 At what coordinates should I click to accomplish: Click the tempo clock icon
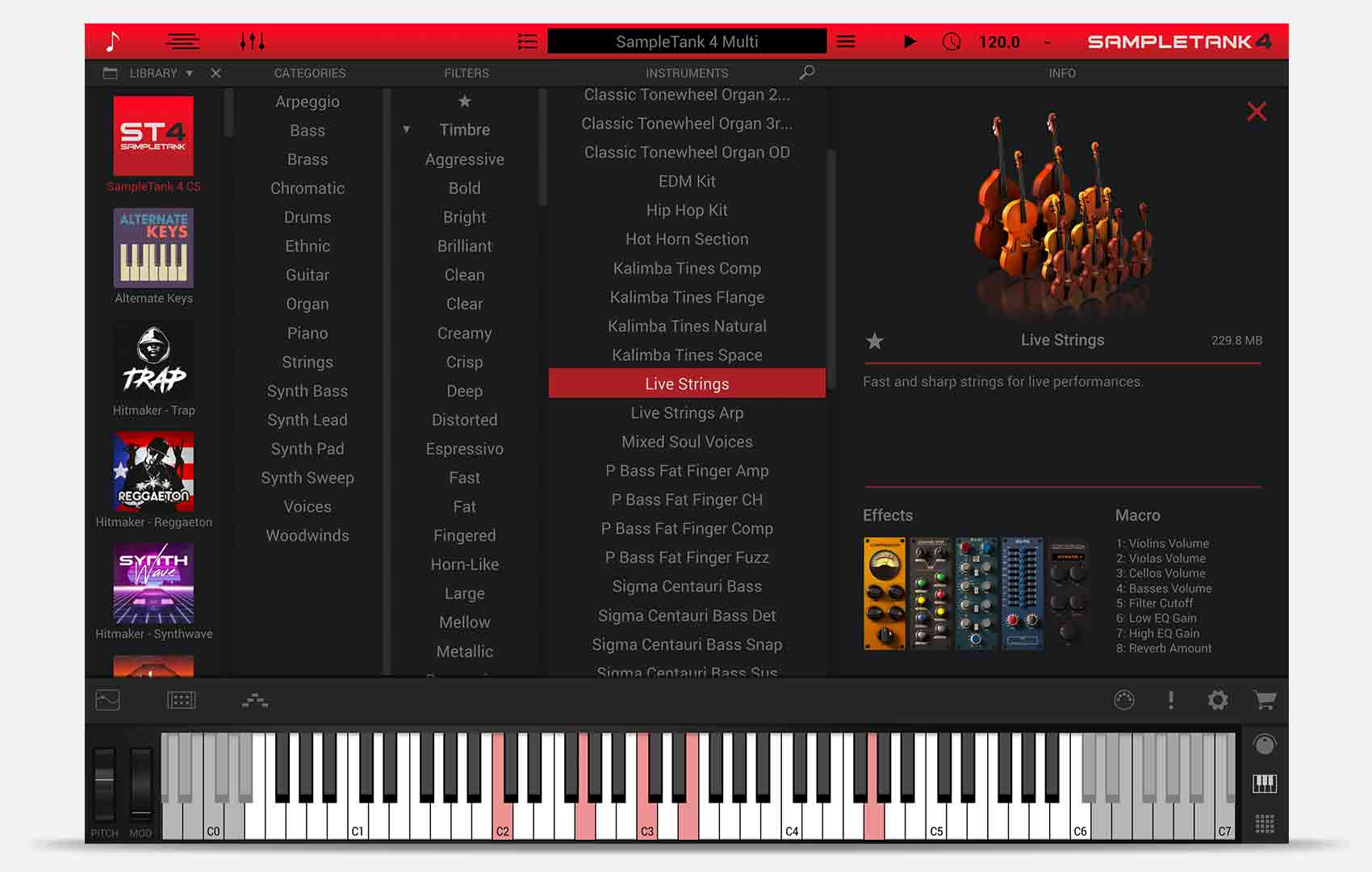click(952, 41)
